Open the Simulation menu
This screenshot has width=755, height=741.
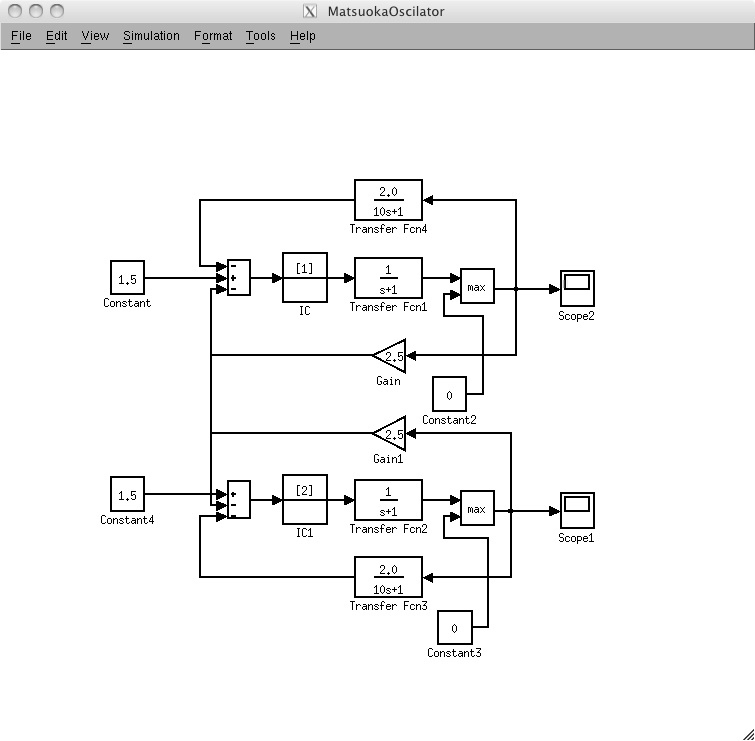151,36
